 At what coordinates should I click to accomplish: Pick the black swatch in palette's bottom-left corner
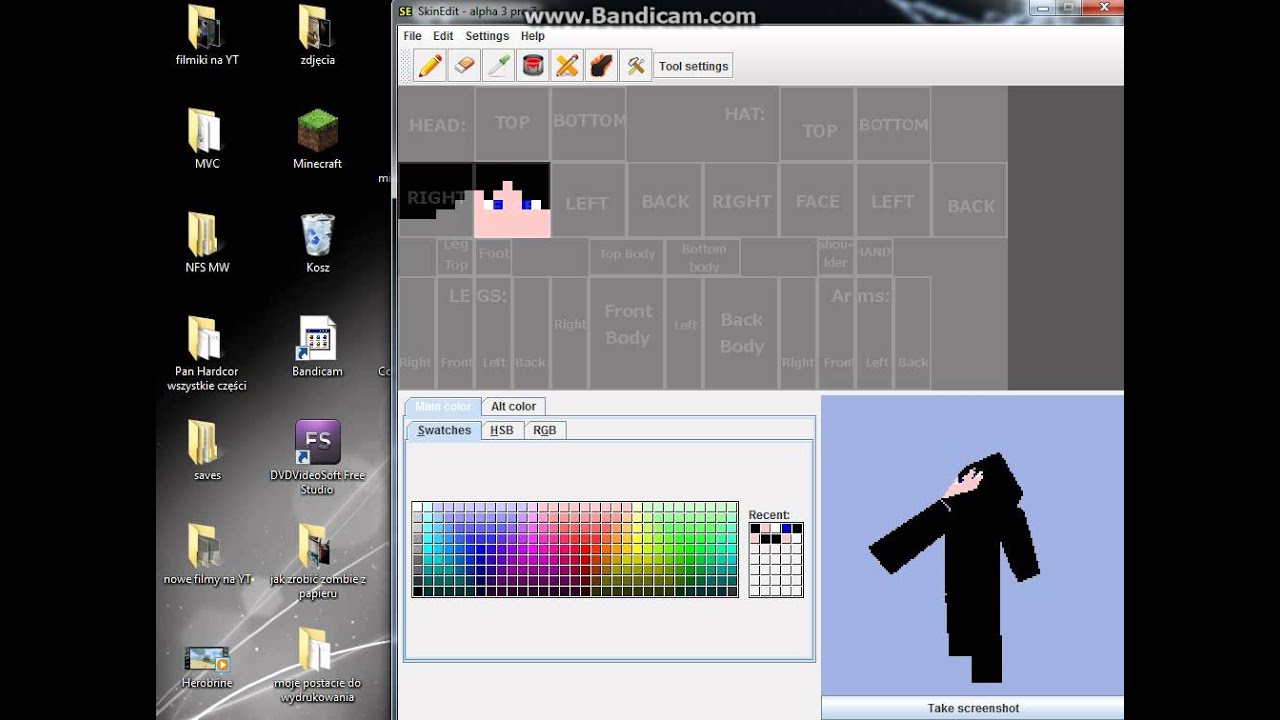coord(418,591)
